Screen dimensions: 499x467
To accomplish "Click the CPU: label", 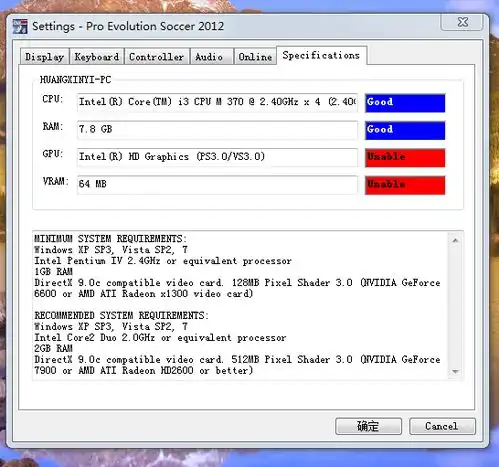I will (x=53, y=99).
